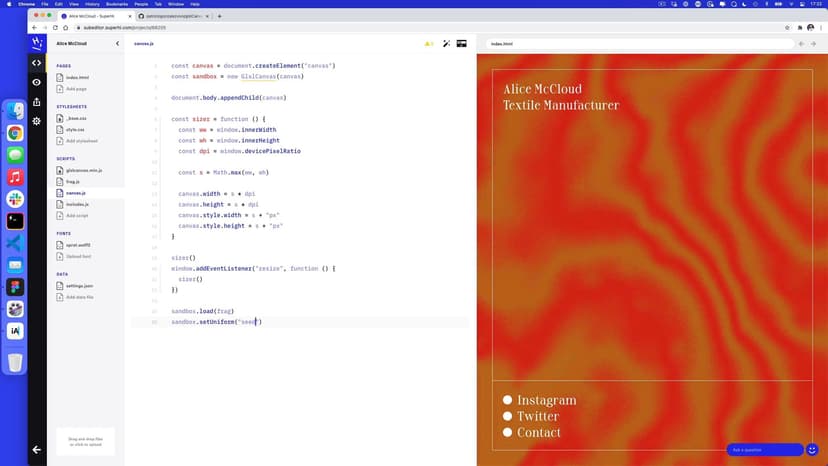Collapse the file panel with chevron
828x466 pixels.
(x=117, y=44)
